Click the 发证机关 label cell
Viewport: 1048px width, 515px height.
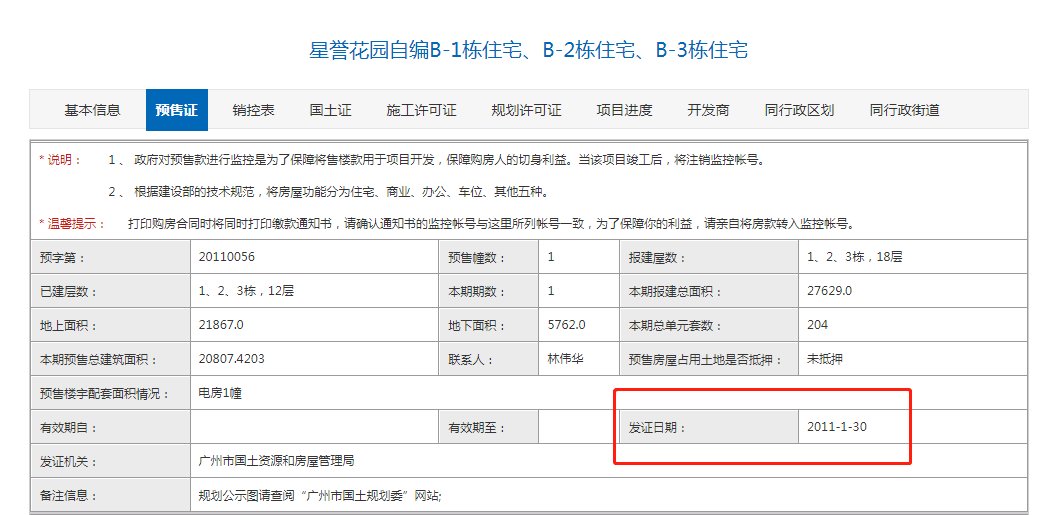coord(110,462)
